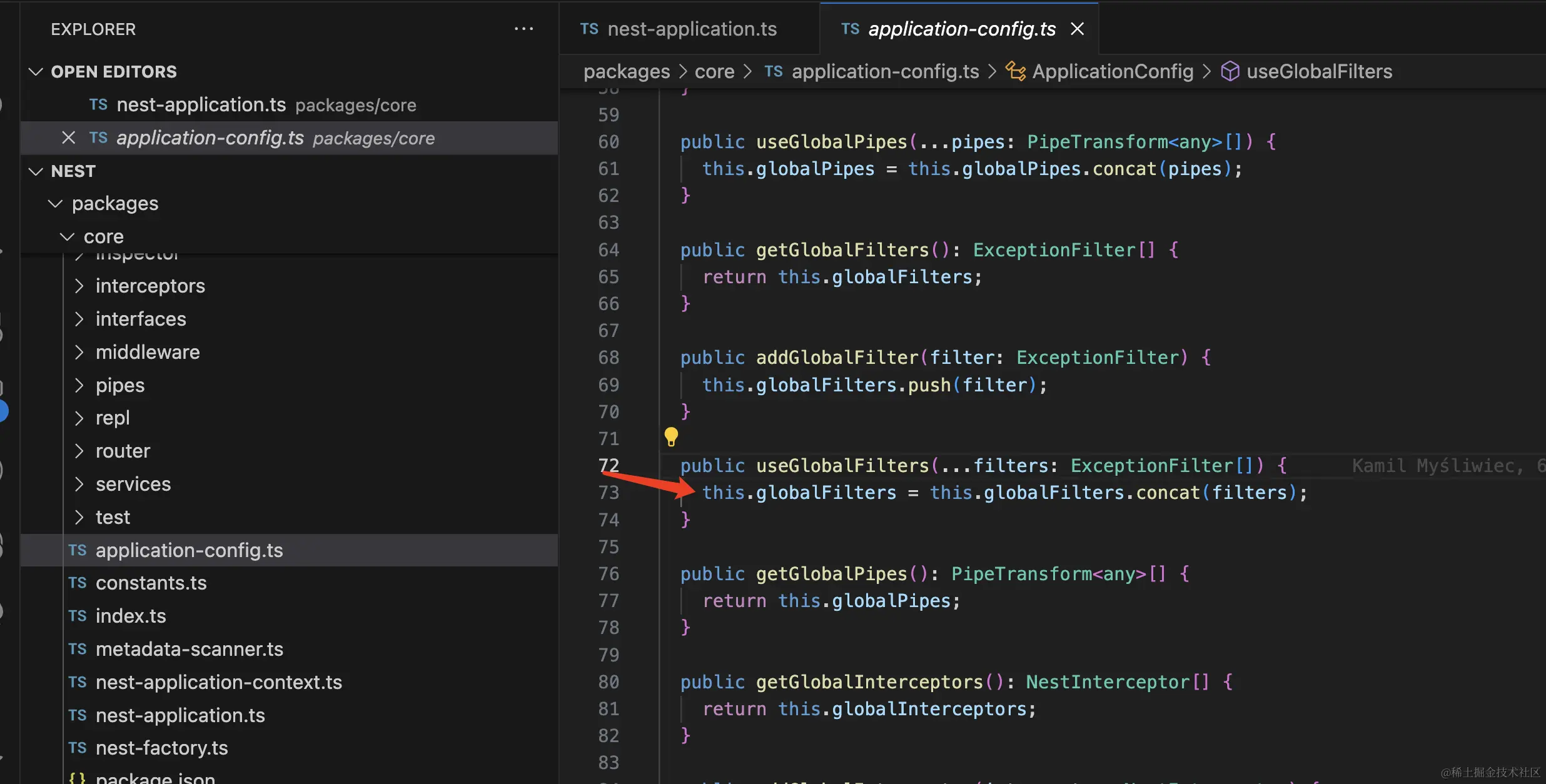Image resolution: width=1546 pixels, height=784 pixels.
Task: Select application-config.ts in the file tree
Action: click(x=289, y=550)
